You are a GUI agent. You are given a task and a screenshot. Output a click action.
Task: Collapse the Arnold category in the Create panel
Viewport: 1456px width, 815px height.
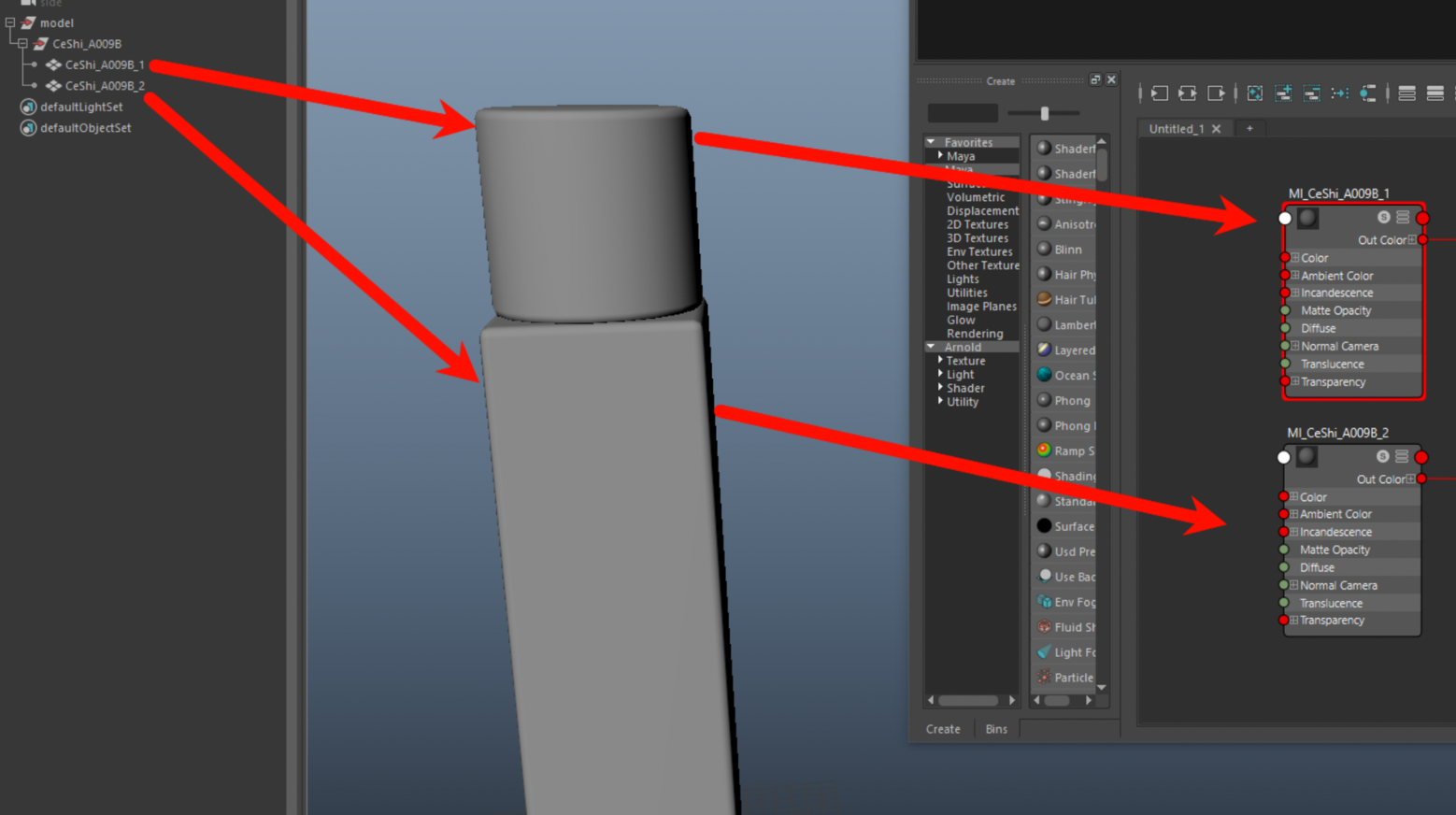click(931, 347)
